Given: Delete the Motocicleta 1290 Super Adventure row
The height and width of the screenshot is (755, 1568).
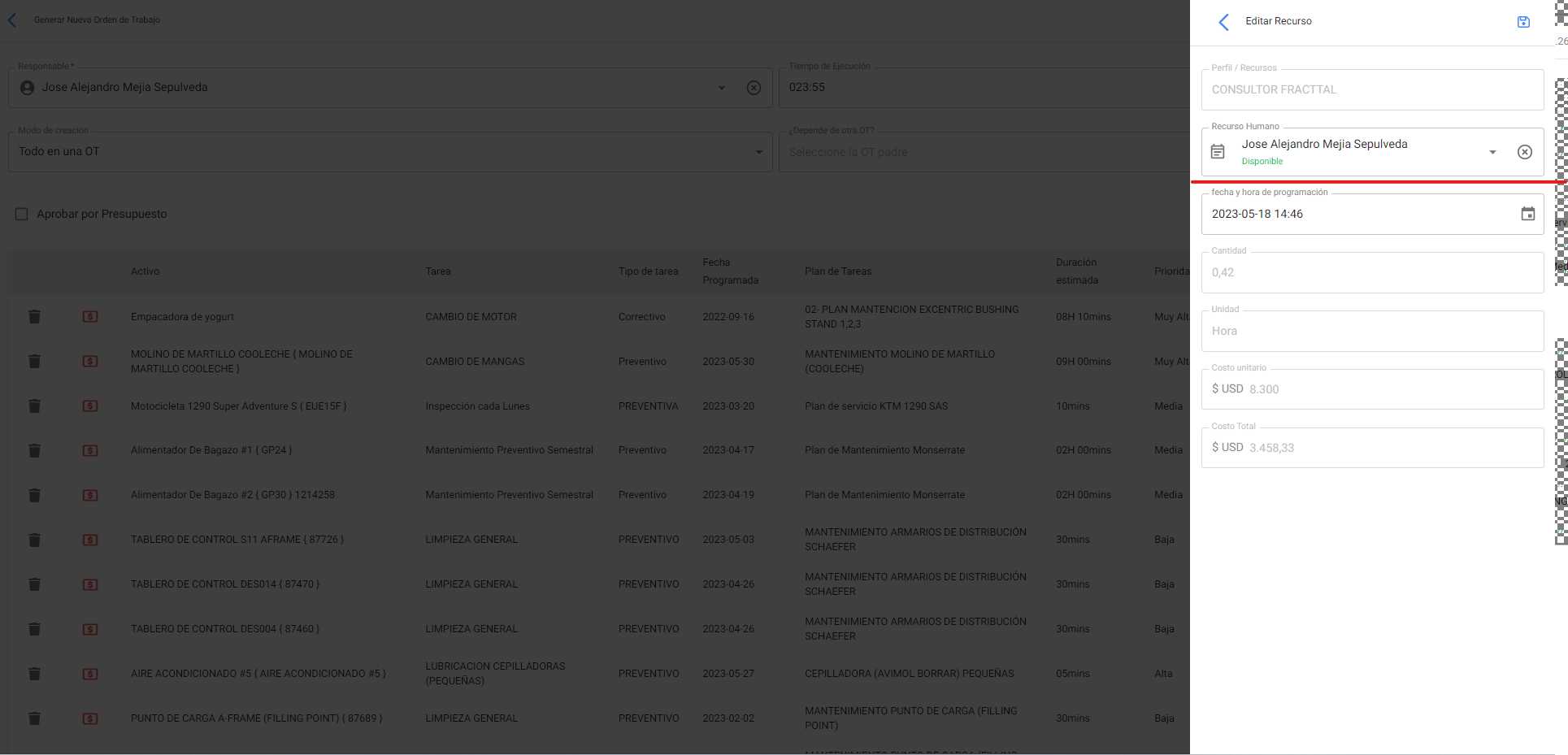Looking at the screenshot, I should [x=34, y=406].
